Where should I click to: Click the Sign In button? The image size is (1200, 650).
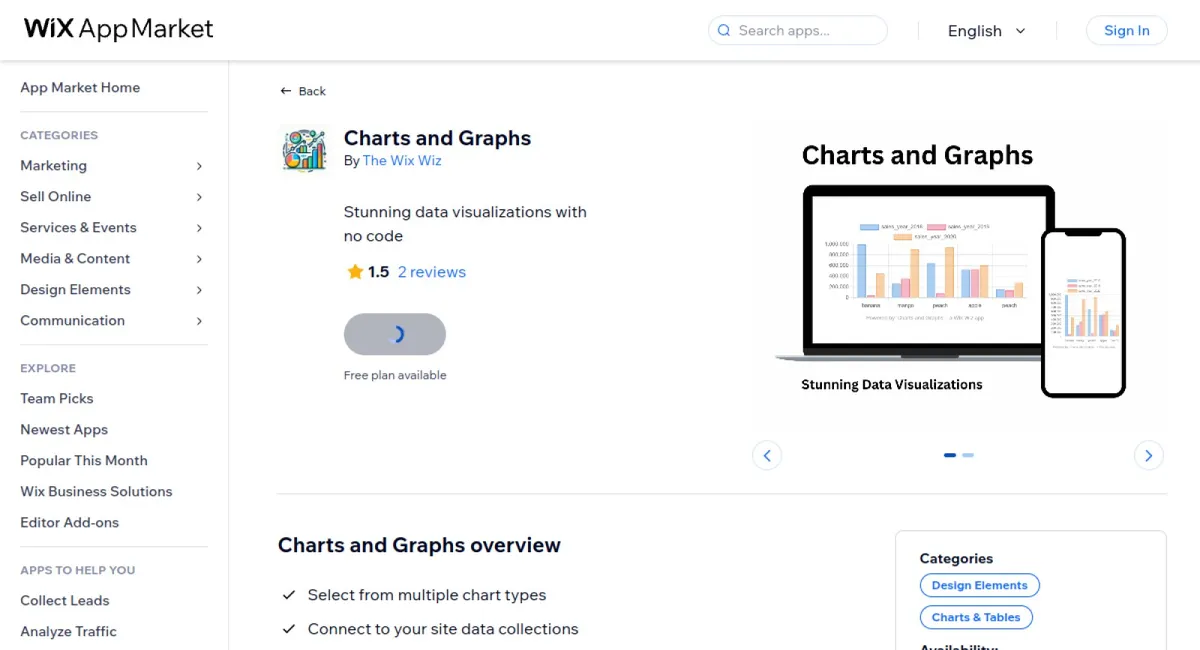pyautogui.click(x=1126, y=30)
